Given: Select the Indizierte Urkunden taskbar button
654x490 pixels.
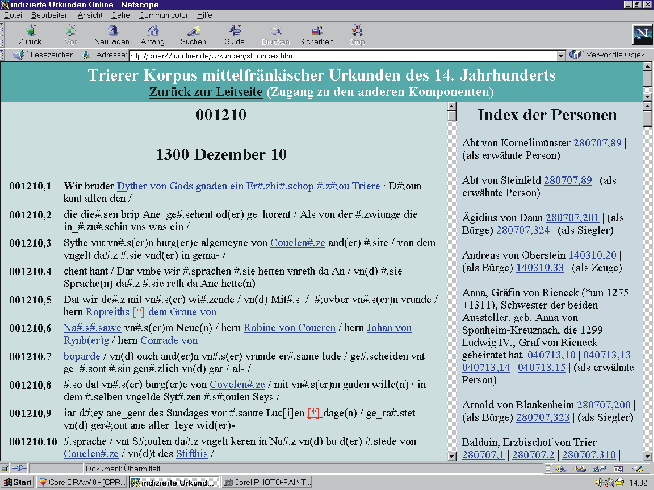Looking at the screenshot, I should 174,482.
